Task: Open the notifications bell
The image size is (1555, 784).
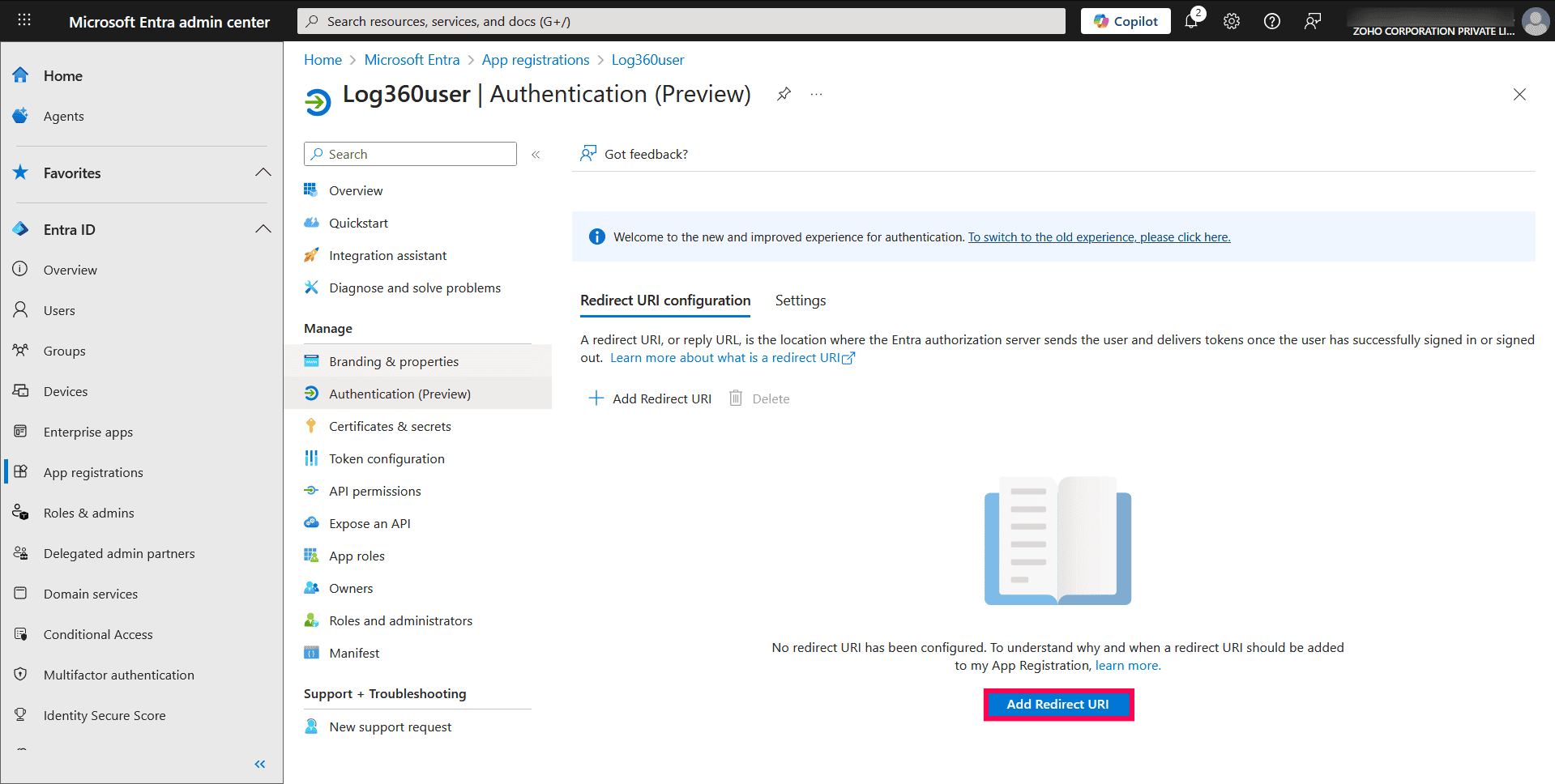Action: 1190,21
